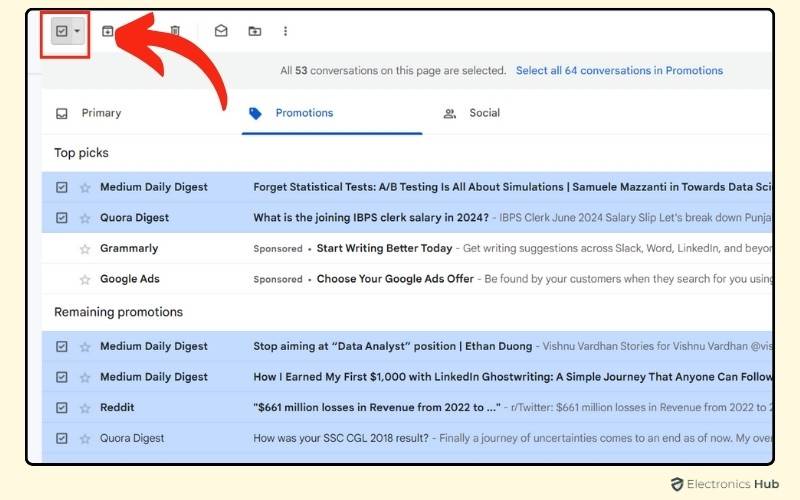Uncheck the IBPS clerk salary email checkbox

pos(62,218)
